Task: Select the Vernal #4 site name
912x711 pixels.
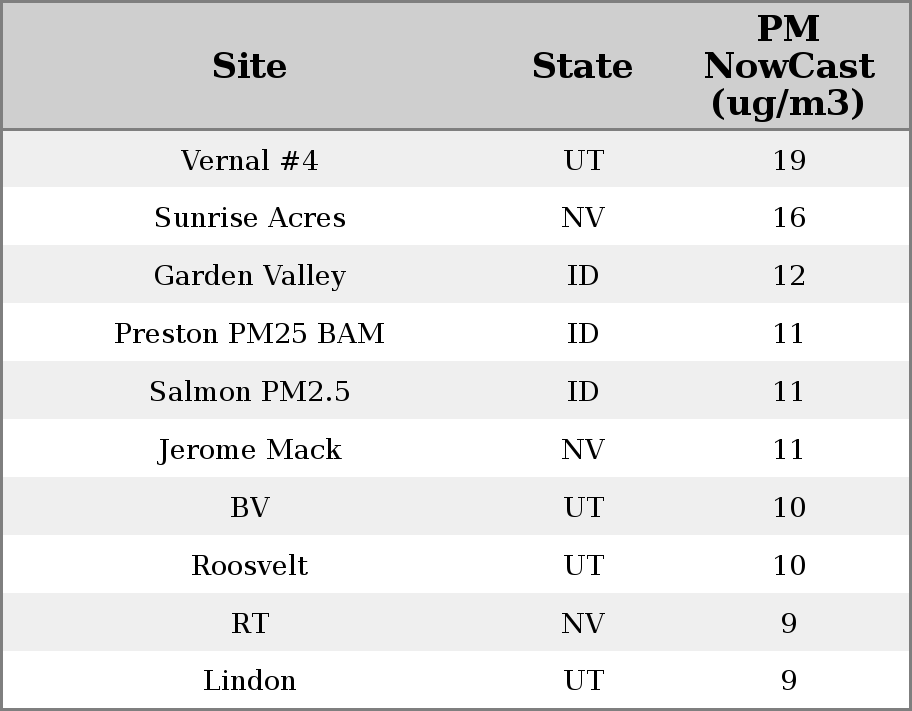Action: (x=250, y=160)
